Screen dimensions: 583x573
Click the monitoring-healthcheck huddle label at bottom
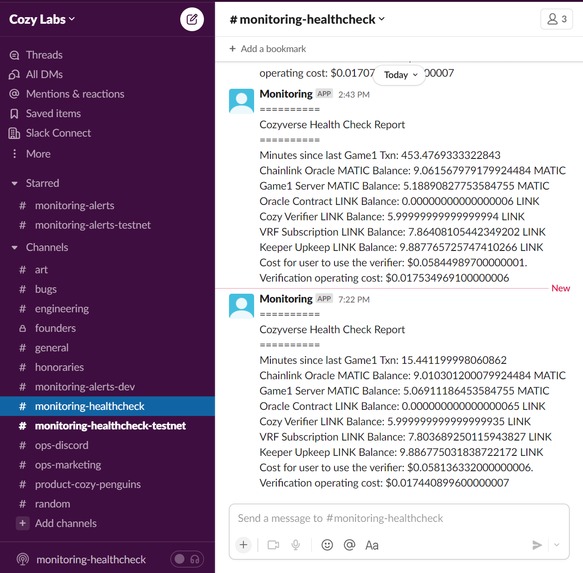[x=91, y=560]
